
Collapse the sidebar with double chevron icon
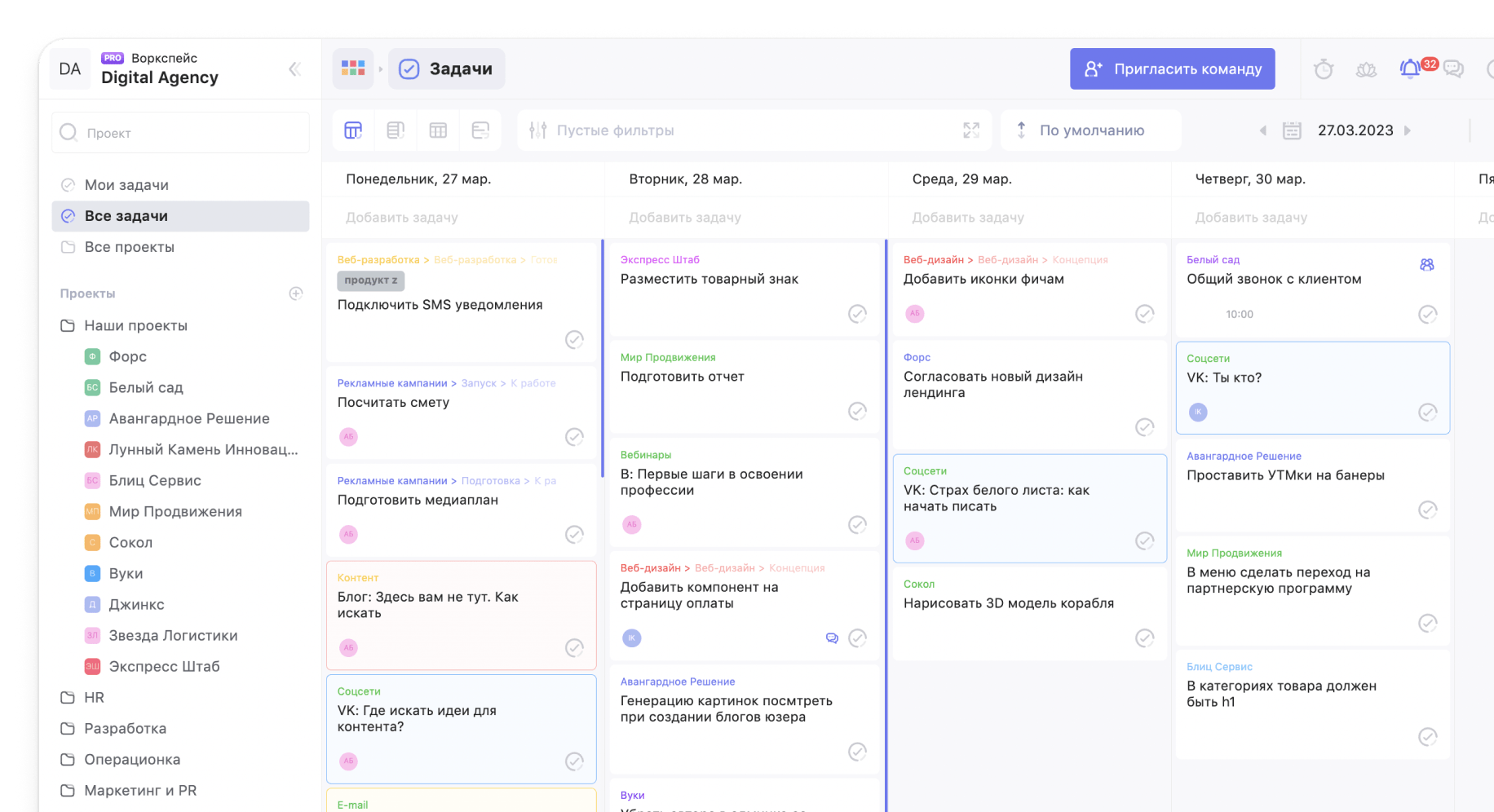[294, 69]
